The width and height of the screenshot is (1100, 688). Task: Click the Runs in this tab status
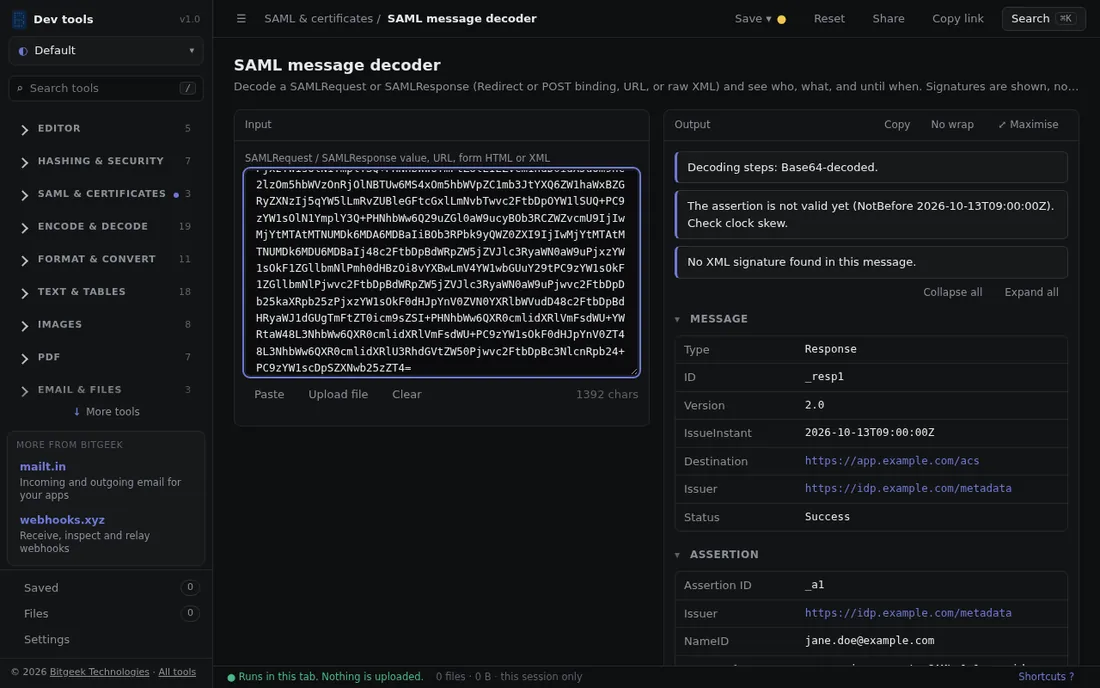325,677
